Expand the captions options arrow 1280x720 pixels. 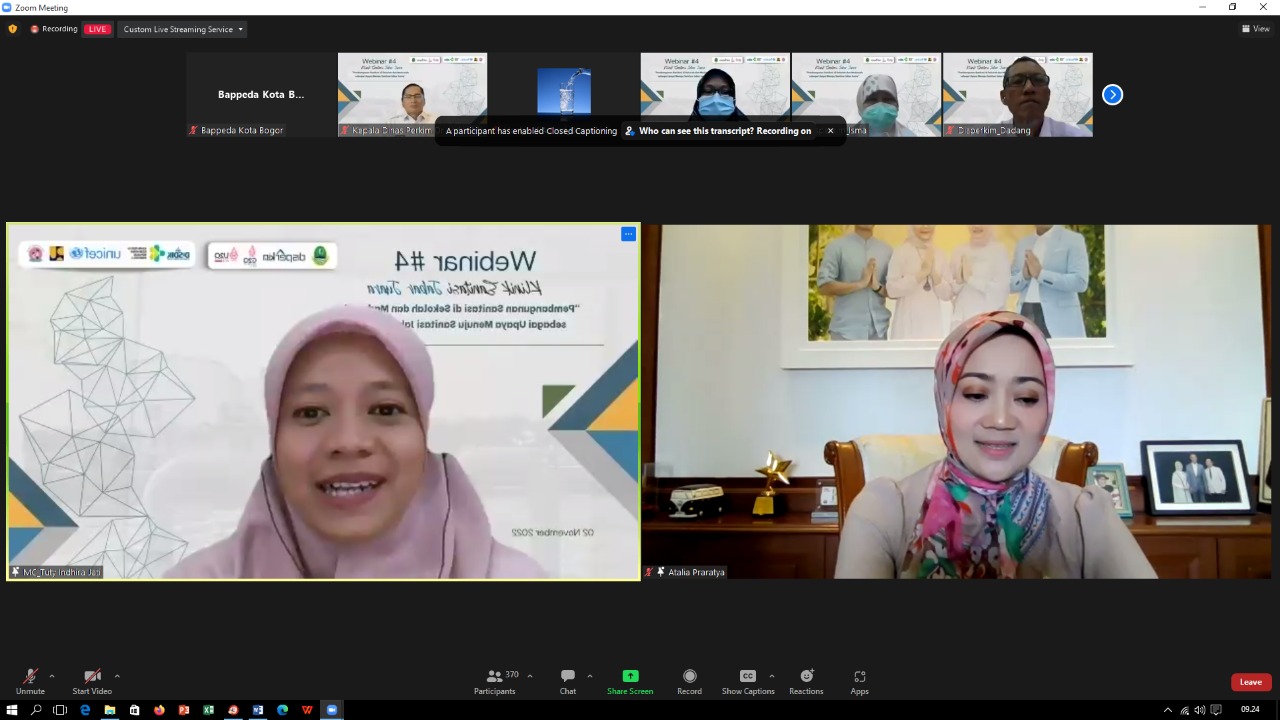click(772, 676)
